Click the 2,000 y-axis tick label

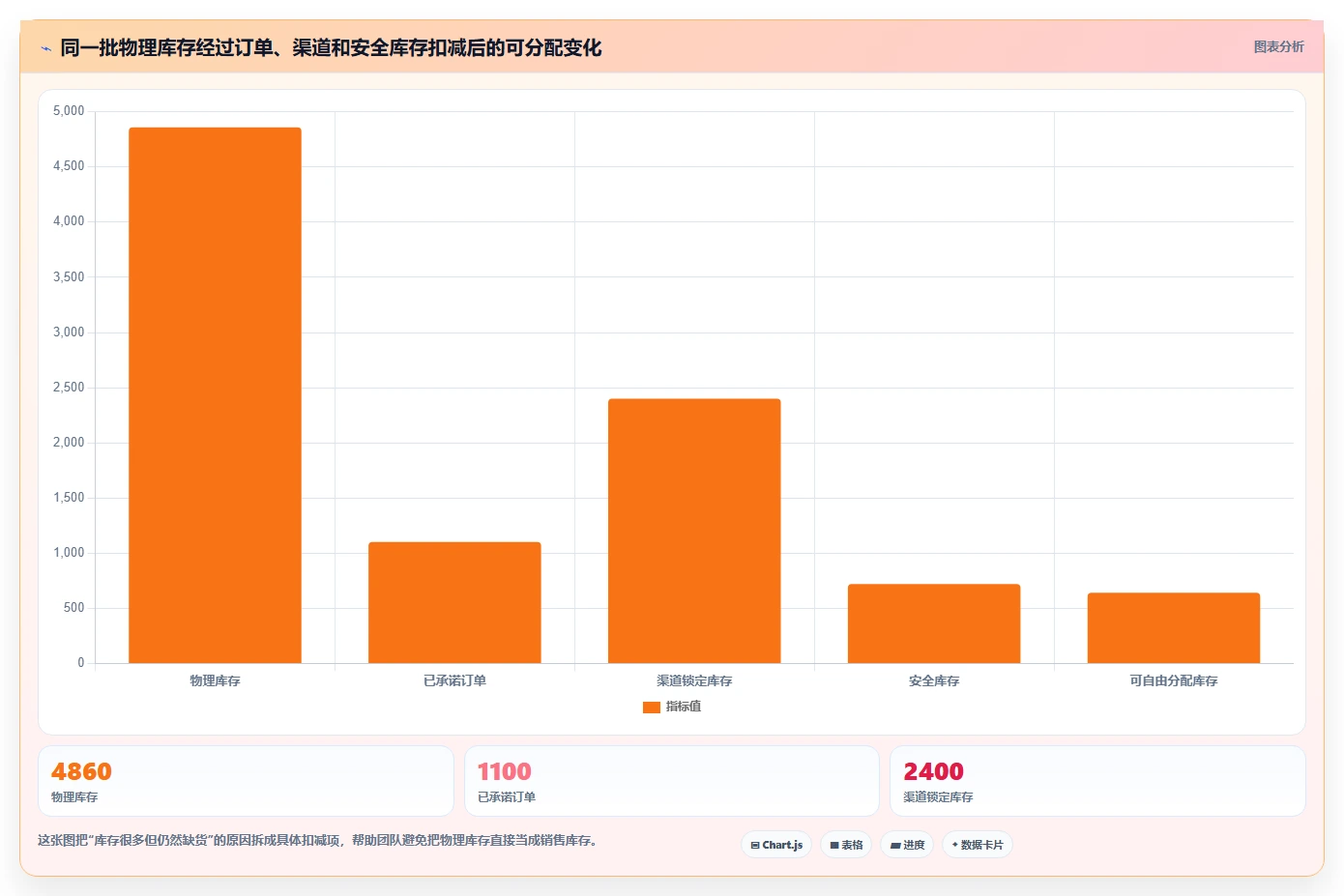pyautogui.click(x=69, y=443)
